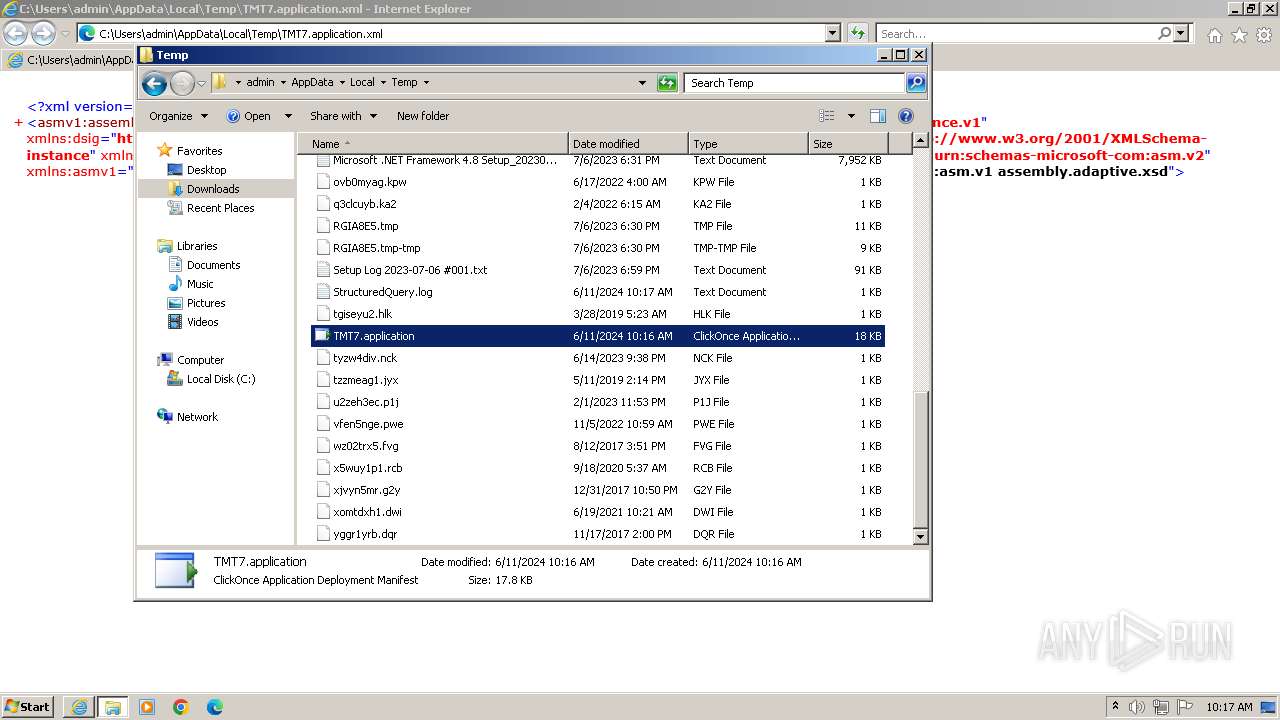This screenshot has height=720, width=1280.
Task: Toggle the preview pane icon
Action: 877,116
